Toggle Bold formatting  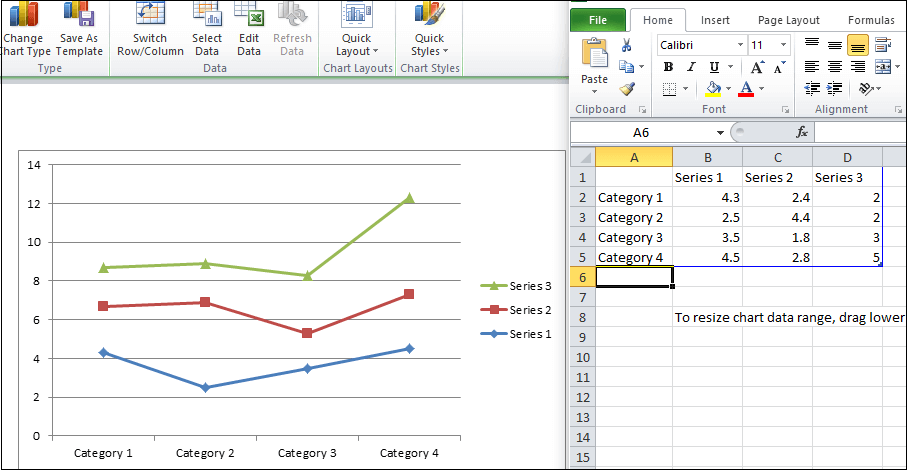coord(669,67)
